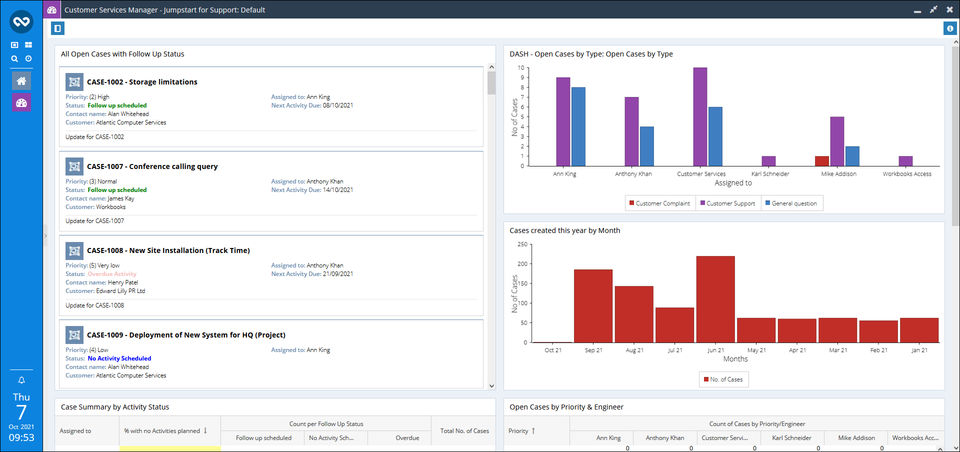This screenshot has height=452, width=960.
Task: Click the Assigned to column header
Action: pos(87,431)
